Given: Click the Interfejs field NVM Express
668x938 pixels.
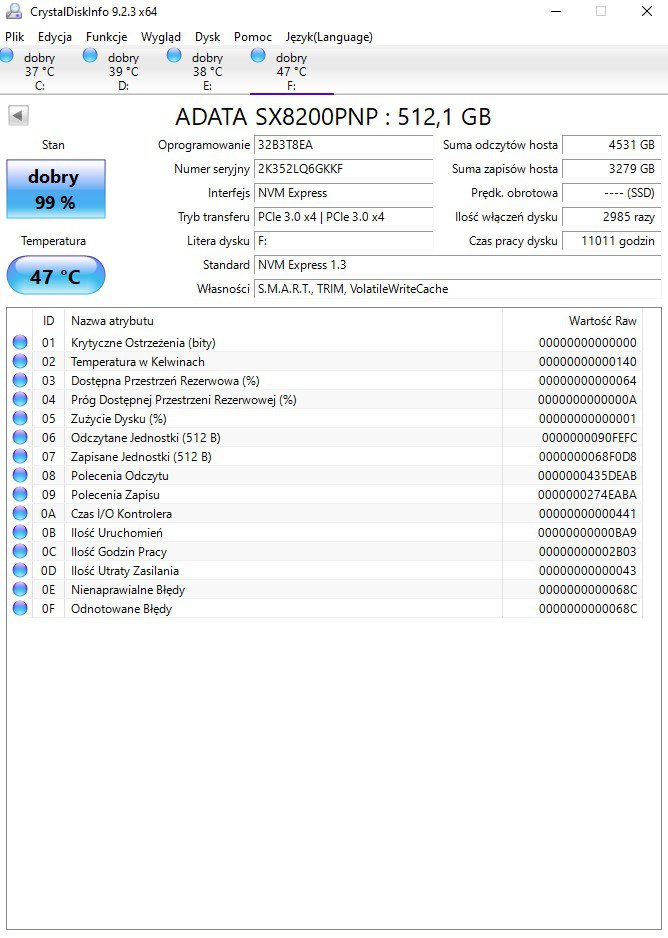Looking at the screenshot, I should pos(343,193).
